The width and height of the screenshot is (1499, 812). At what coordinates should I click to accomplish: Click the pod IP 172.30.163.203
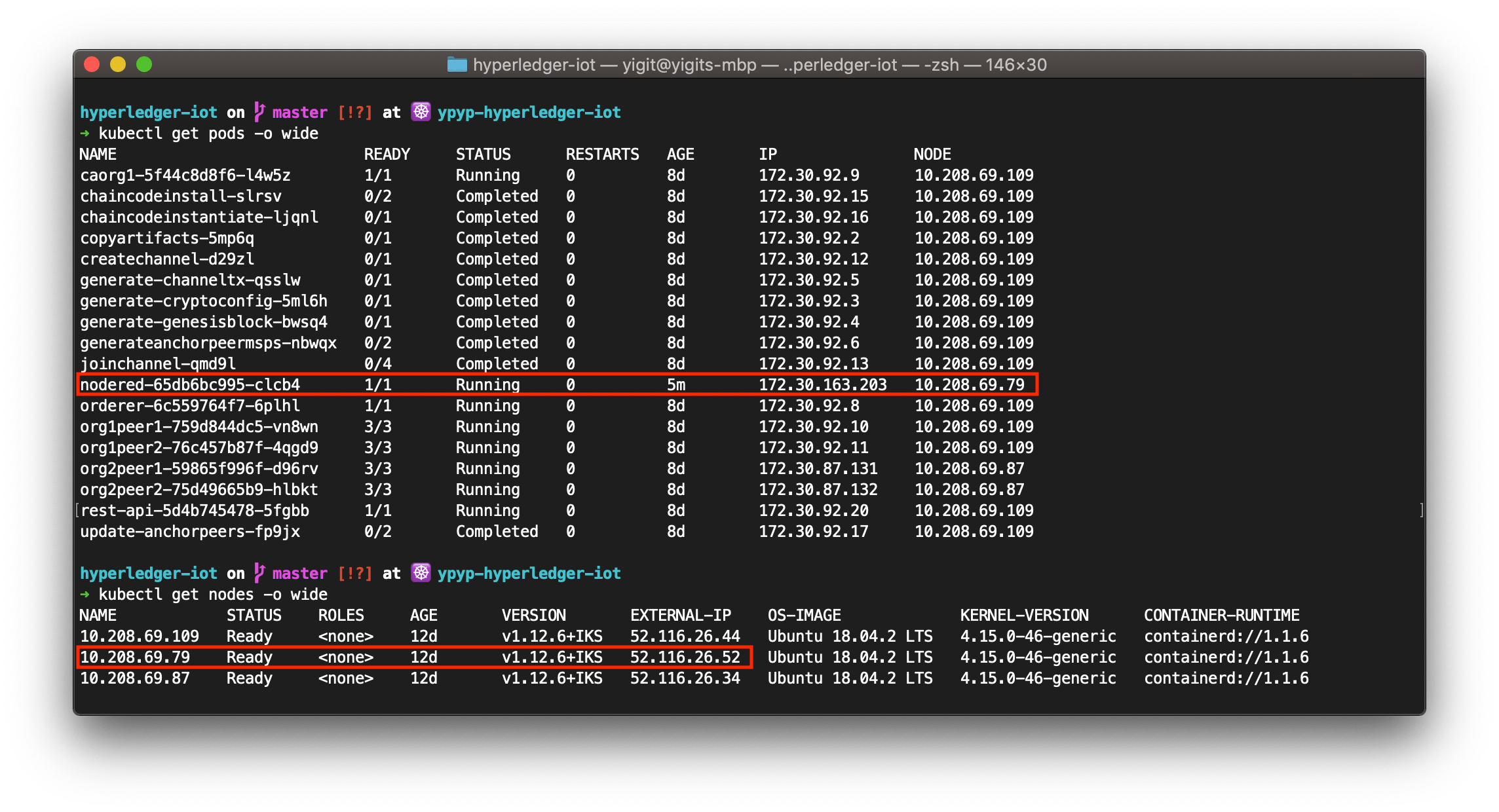[822, 385]
